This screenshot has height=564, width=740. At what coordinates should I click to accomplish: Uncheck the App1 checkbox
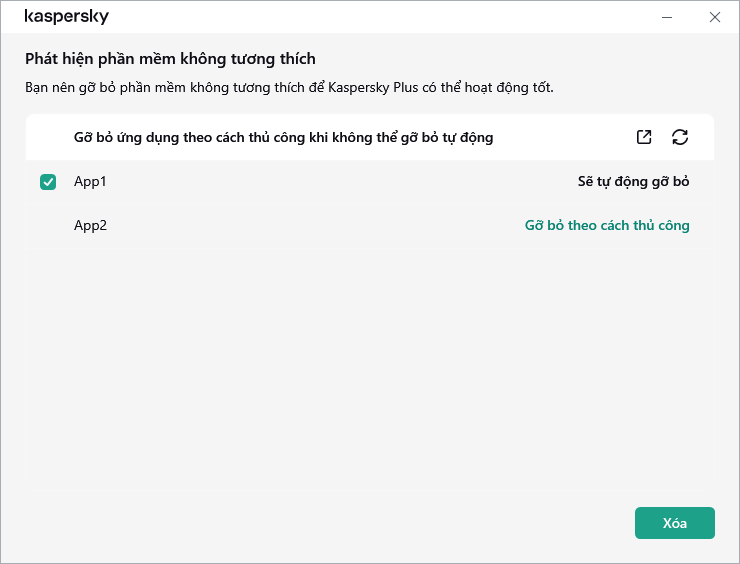pyautogui.click(x=48, y=182)
